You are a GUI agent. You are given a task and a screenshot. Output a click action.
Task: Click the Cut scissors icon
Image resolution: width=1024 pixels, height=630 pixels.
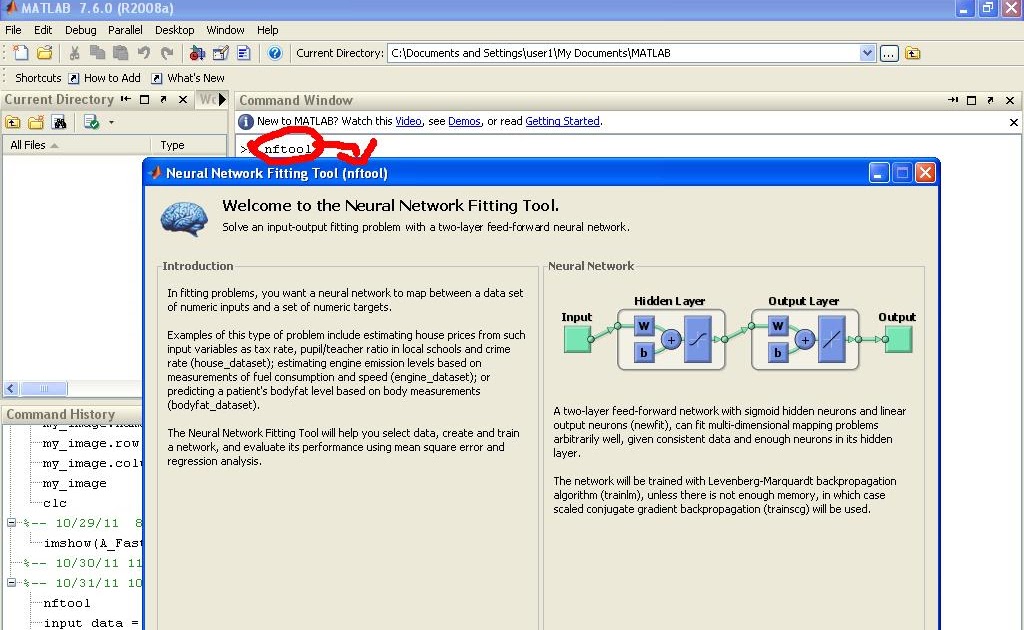[74, 53]
